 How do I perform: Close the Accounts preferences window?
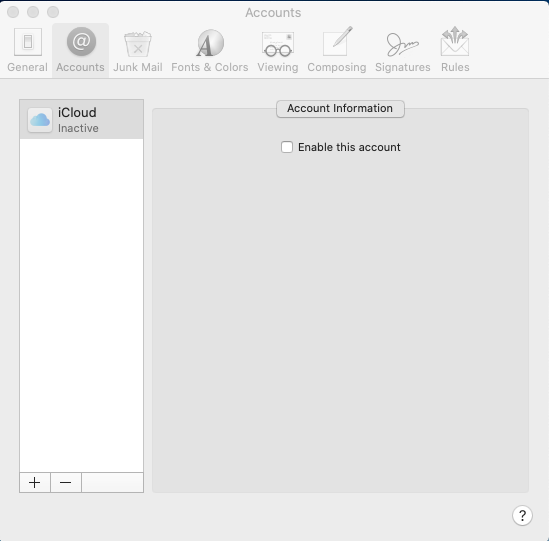click(13, 12)
